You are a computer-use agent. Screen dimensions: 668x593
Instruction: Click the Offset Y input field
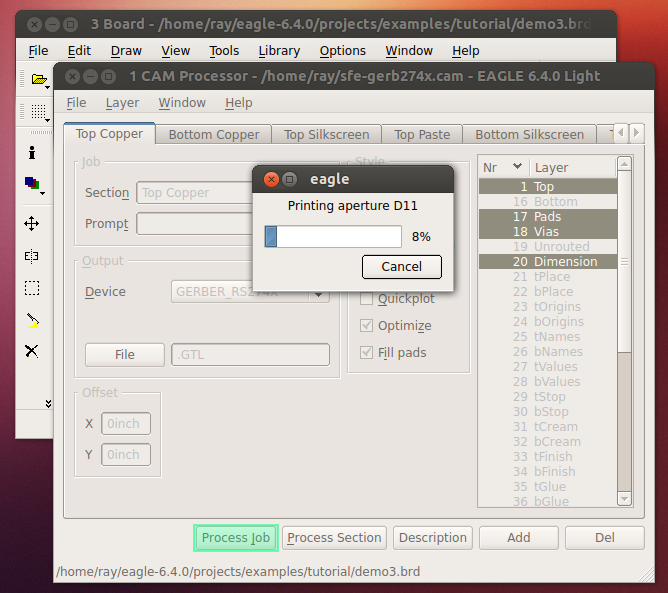pos(126,455)
